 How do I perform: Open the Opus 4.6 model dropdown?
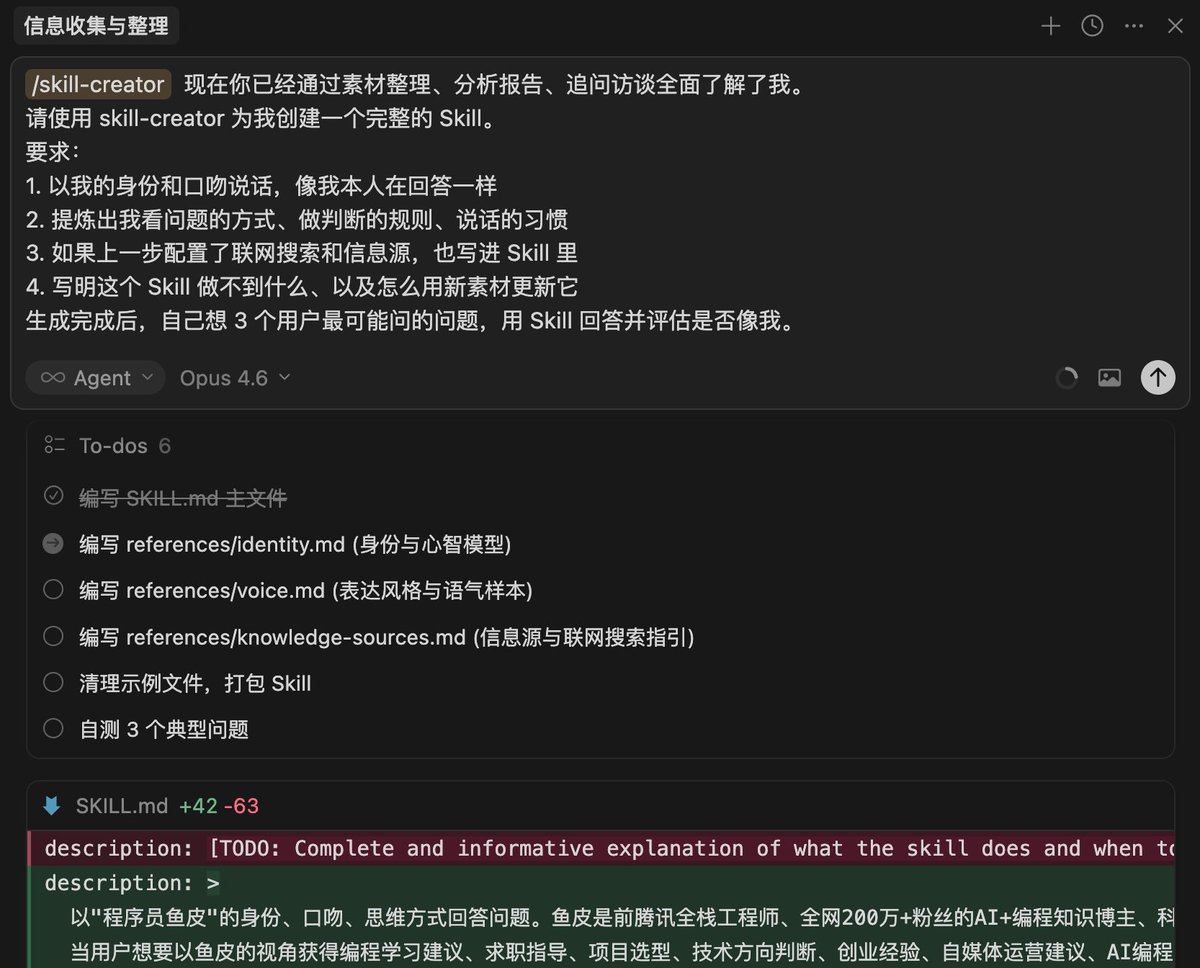point(235,378)
